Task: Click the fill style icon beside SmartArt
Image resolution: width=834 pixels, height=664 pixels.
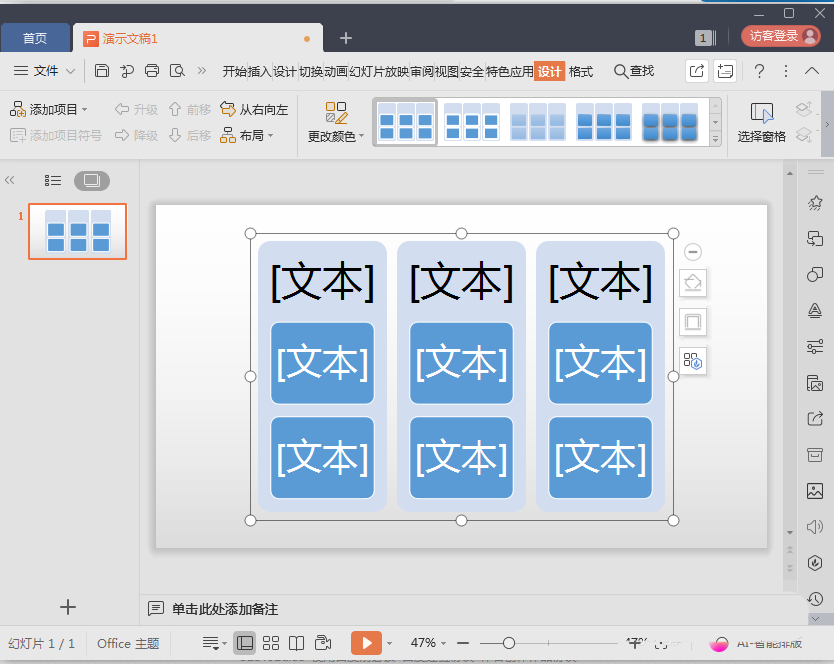Action: [693, 284]
